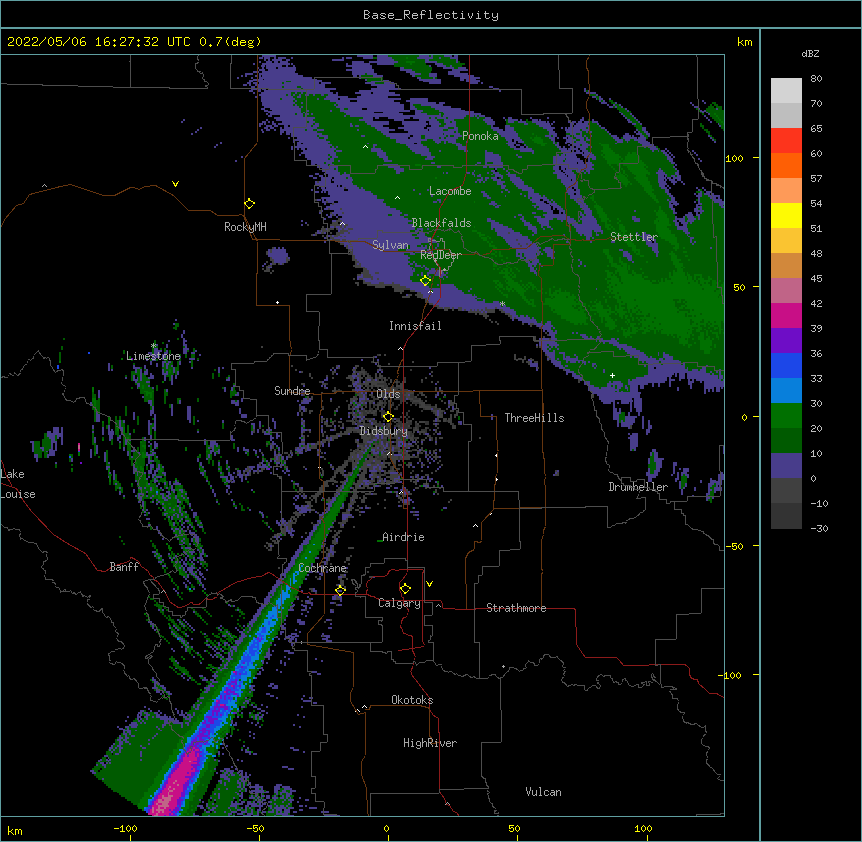Pick the slate-violet swatch between 10 and 0

pos(786,466)
